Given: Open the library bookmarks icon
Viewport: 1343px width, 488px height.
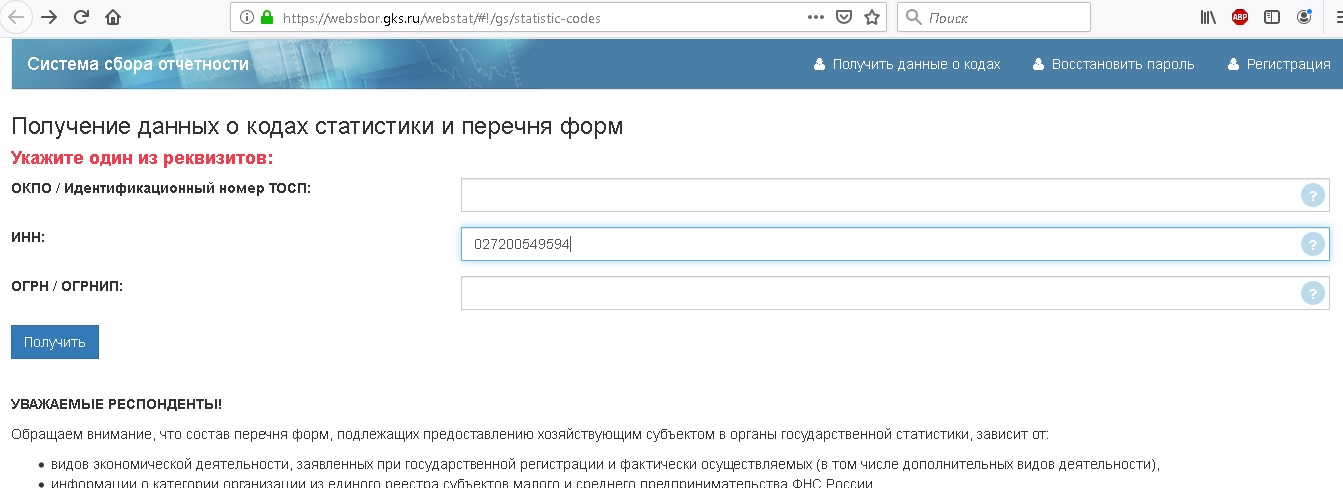Looking at the screenshot, I should pyautogui.click(x=1208, y=17).
